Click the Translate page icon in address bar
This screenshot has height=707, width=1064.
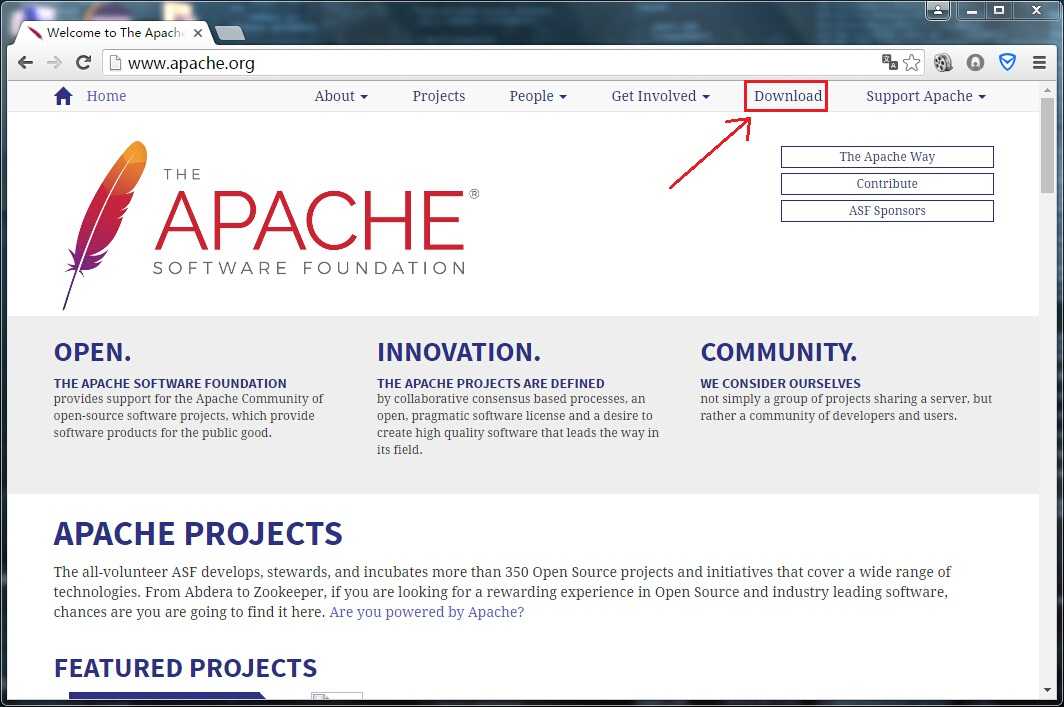pos(890,62)
